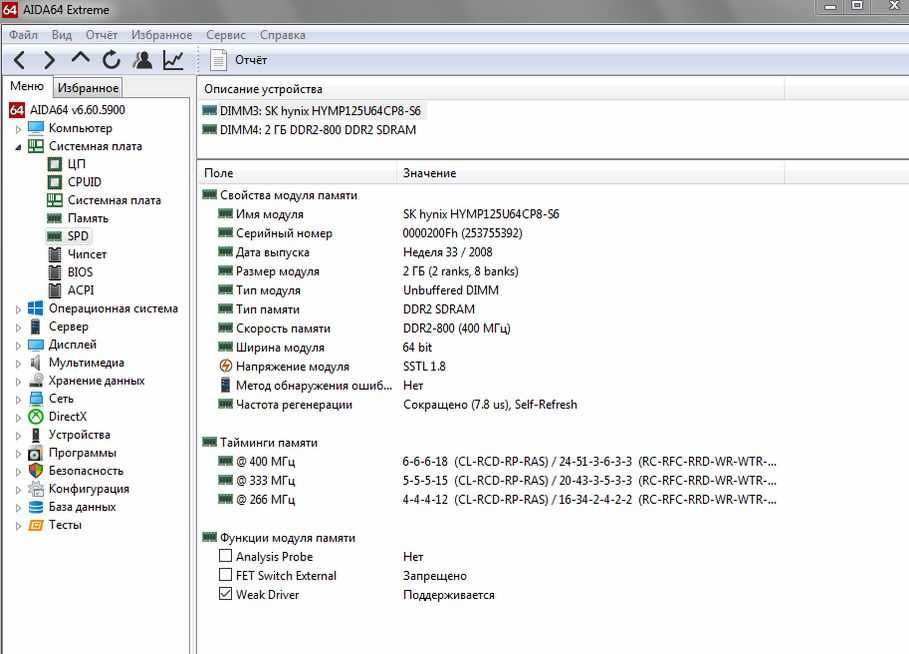
Task: Click the AIDA64 v6.60.5900 root icon
Action: click(17, 110)
